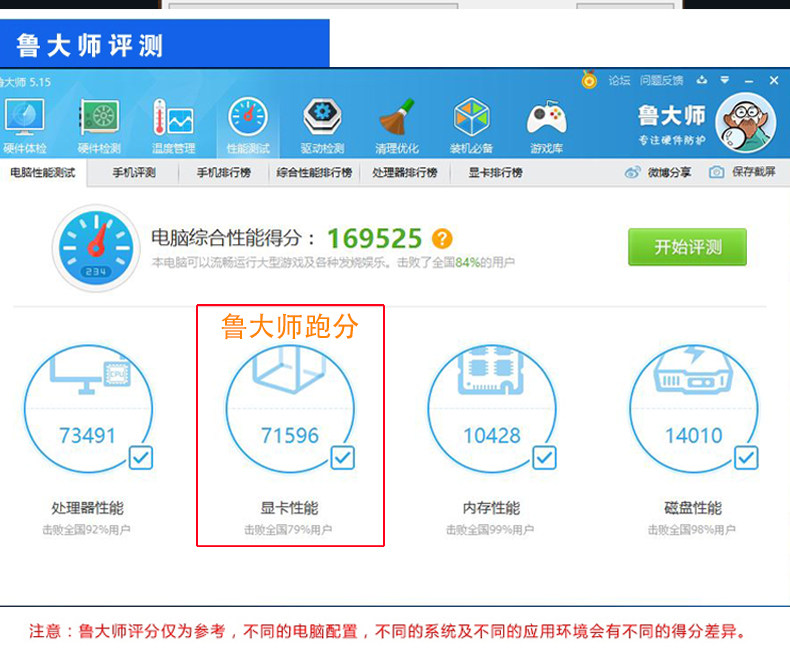Screen dimensions: 790x652
Task: Open 游戏库 game library controller icon
Action: pos(547,118)
